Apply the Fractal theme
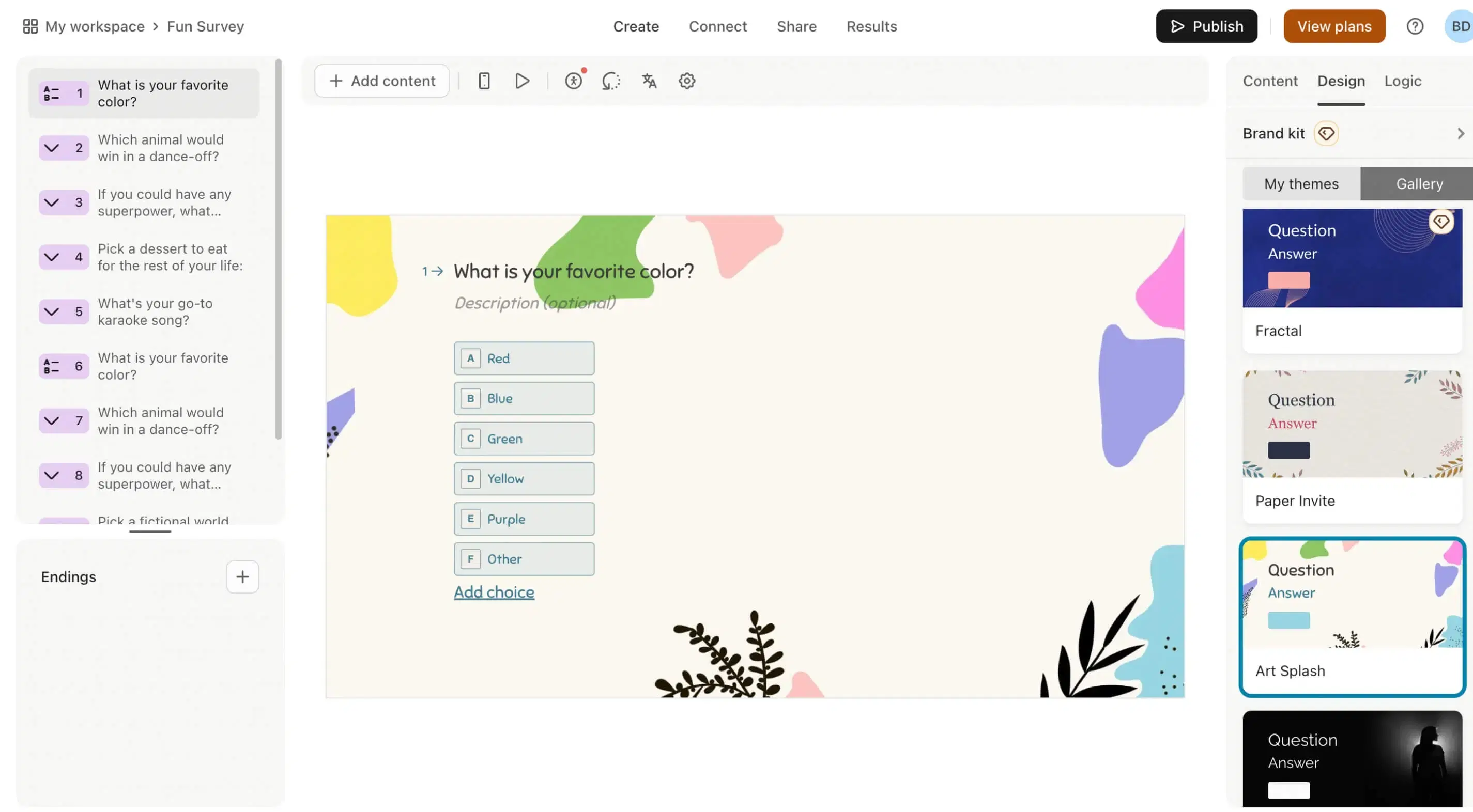1473x812 pixels. coord(1353,280)
